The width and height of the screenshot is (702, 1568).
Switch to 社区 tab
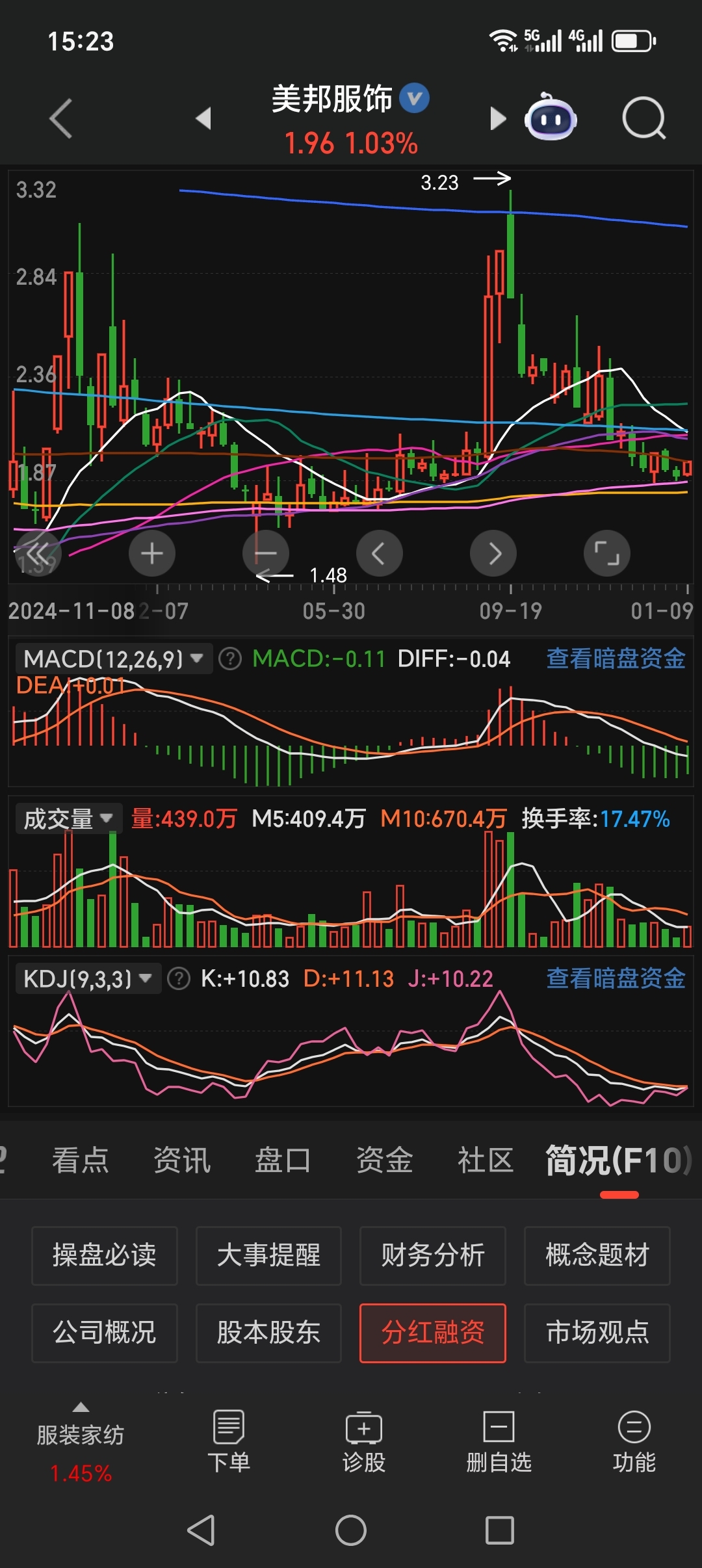(486, 1160)
